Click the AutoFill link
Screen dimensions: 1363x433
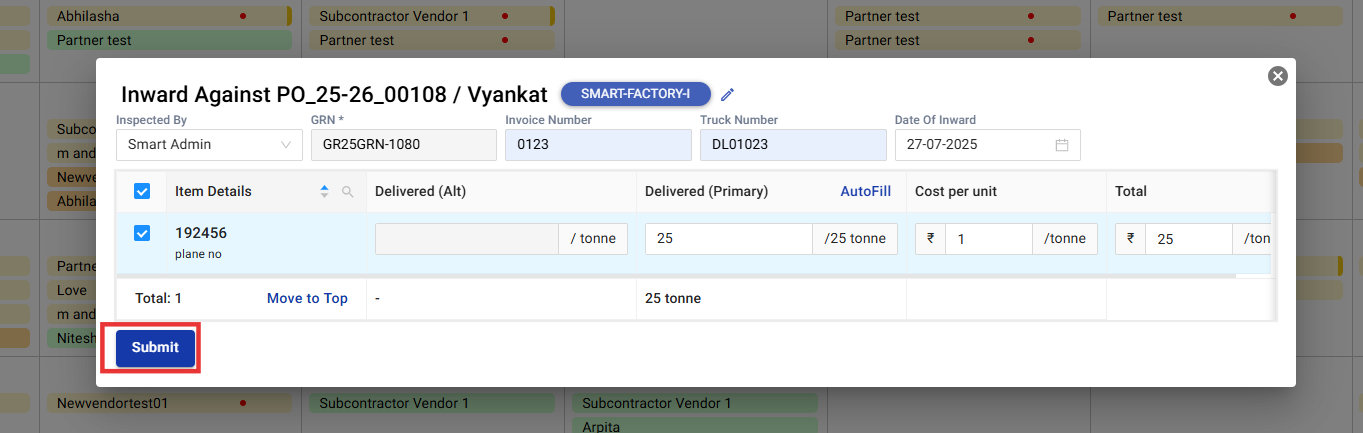tap(865, 191)
